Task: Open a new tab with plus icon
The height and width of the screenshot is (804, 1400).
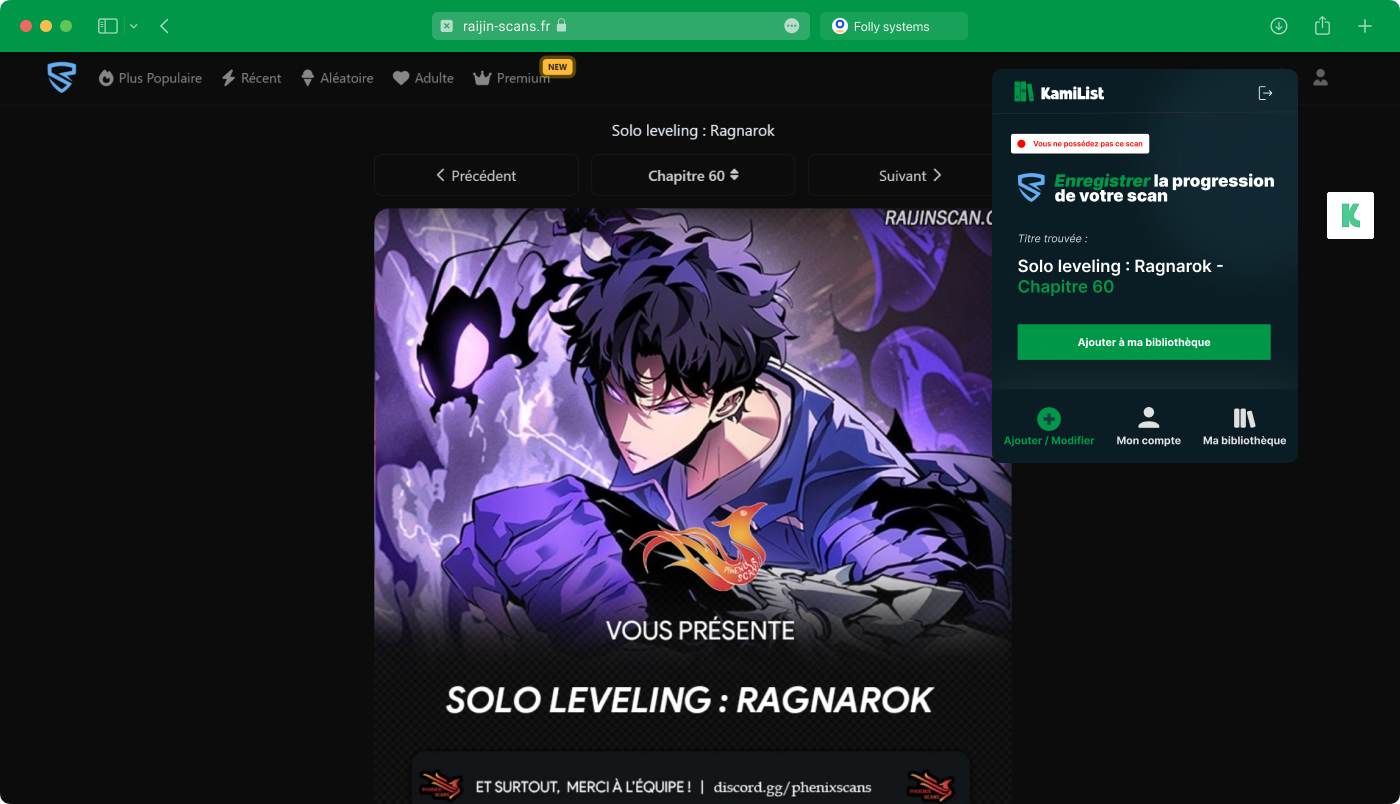Action: point(1365,26)
